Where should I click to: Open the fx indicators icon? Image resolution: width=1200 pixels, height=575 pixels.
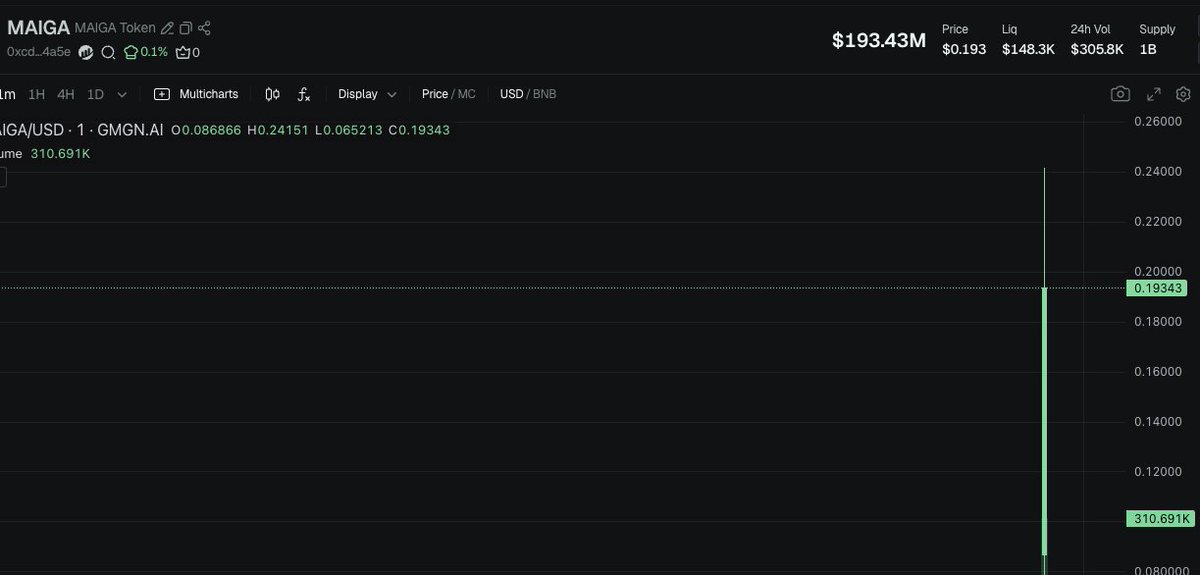304,94
